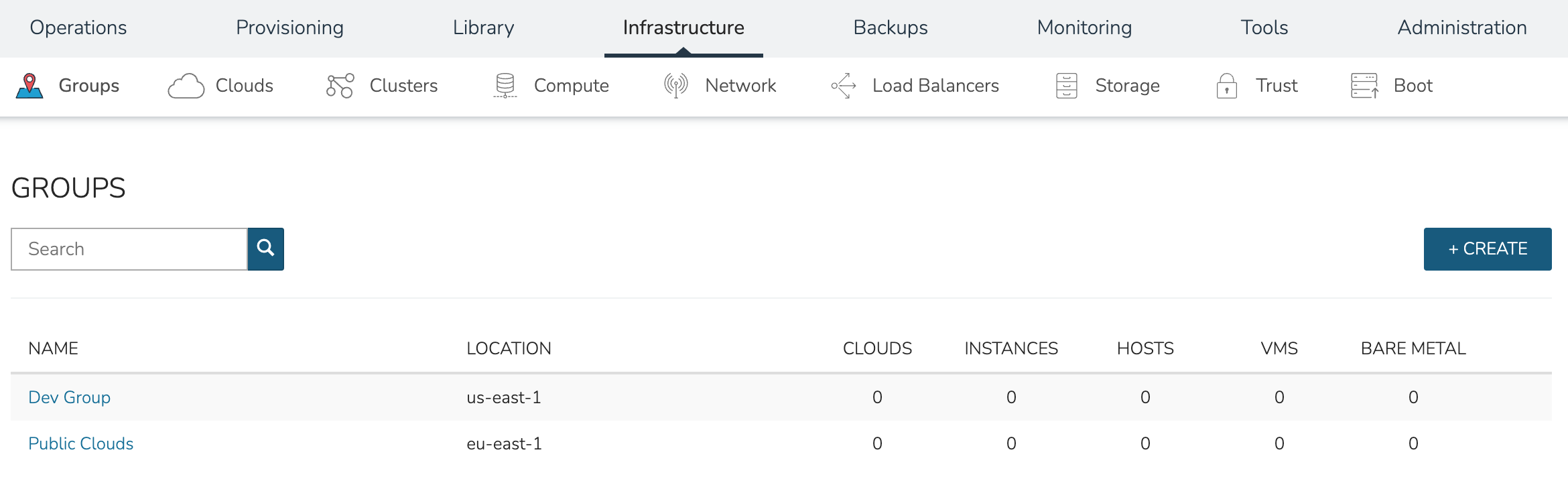Focus the Search input field
Image resolution: width=1568 pixels, height=497 pixels.
click(129, 249)
